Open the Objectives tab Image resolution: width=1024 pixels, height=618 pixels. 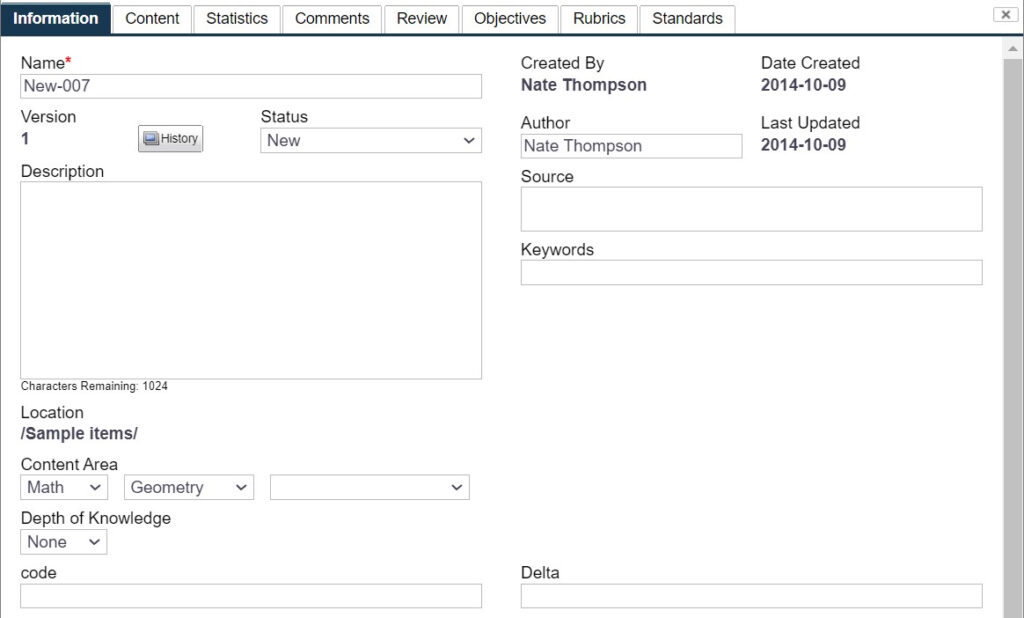tap(510, 18)
